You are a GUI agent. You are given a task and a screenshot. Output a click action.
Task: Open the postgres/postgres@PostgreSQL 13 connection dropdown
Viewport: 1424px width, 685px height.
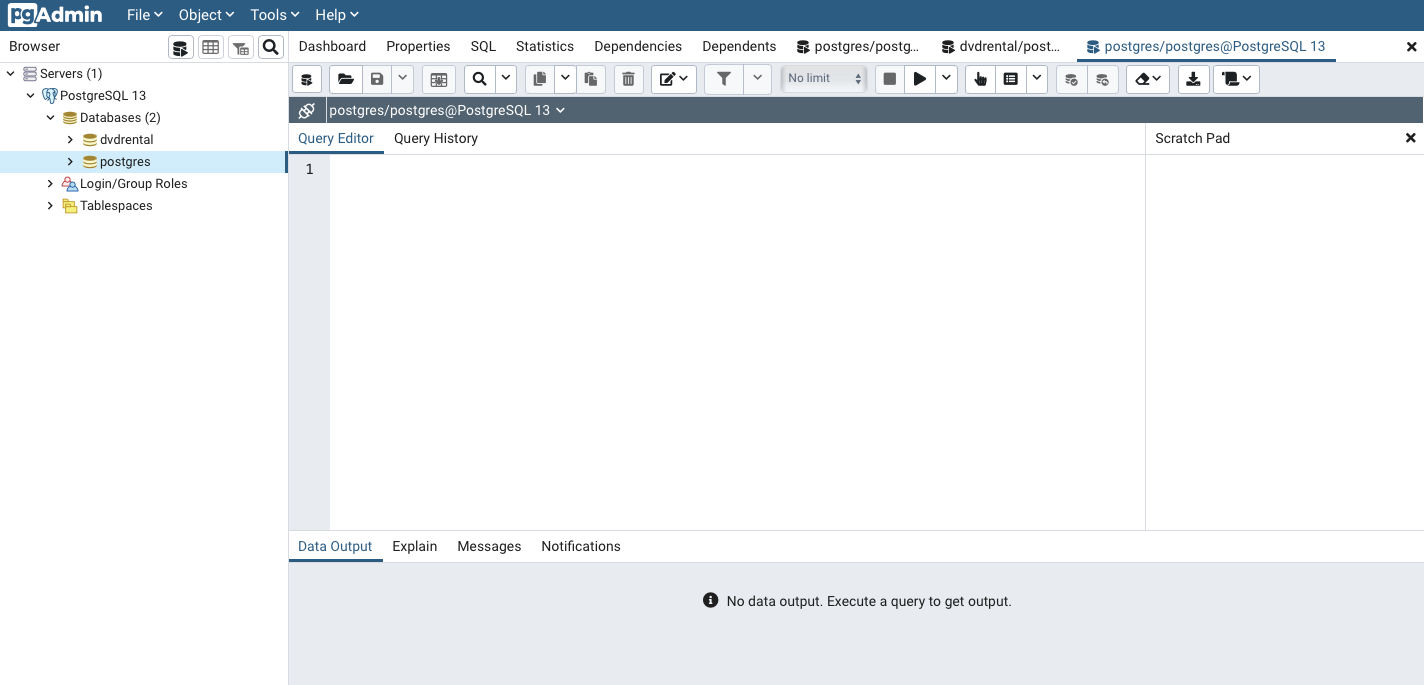click(447, 110)
